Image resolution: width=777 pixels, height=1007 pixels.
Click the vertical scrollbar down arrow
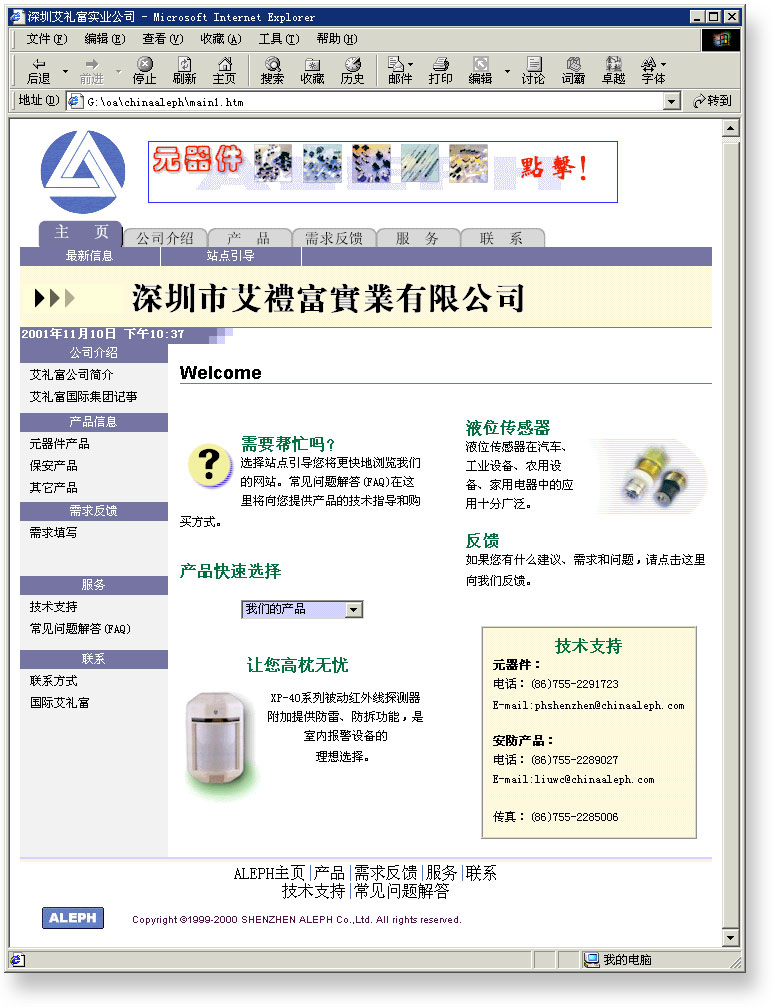point(730,937)
